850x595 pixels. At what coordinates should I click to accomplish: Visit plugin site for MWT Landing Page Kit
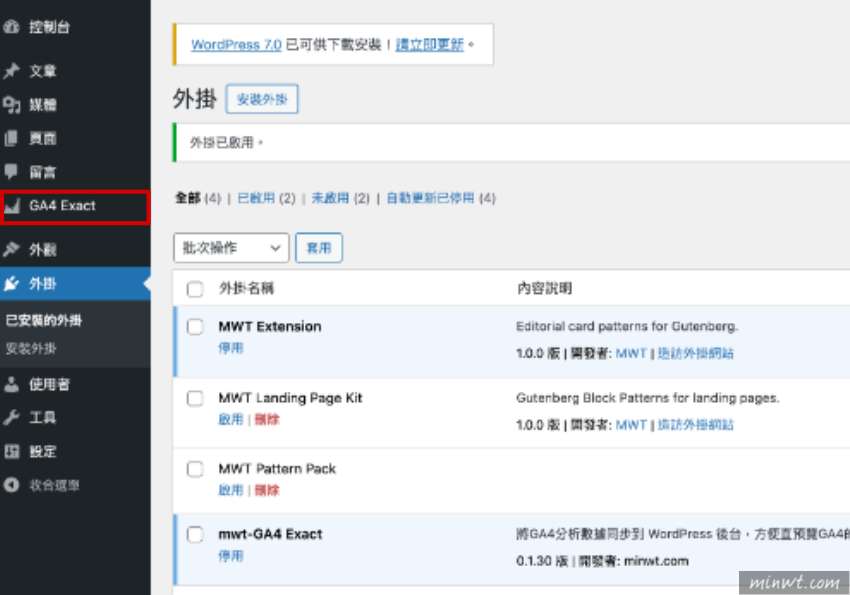point(696,424)
